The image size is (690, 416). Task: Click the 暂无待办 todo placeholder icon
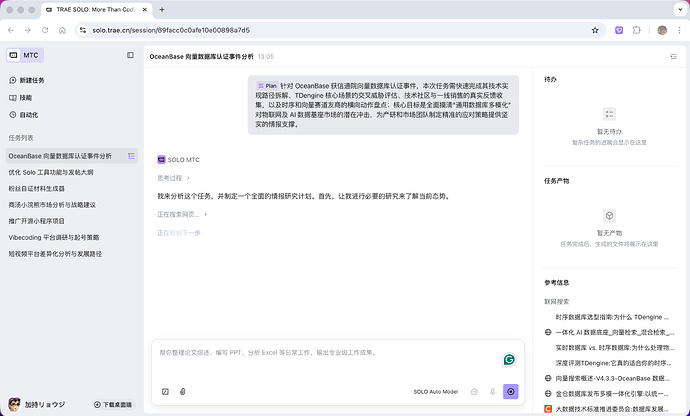pos(609,114)
